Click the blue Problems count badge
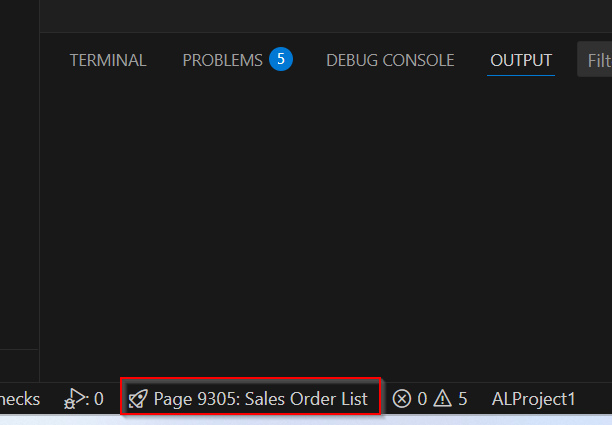Screen dimensions: 612x425 (280, 59)
